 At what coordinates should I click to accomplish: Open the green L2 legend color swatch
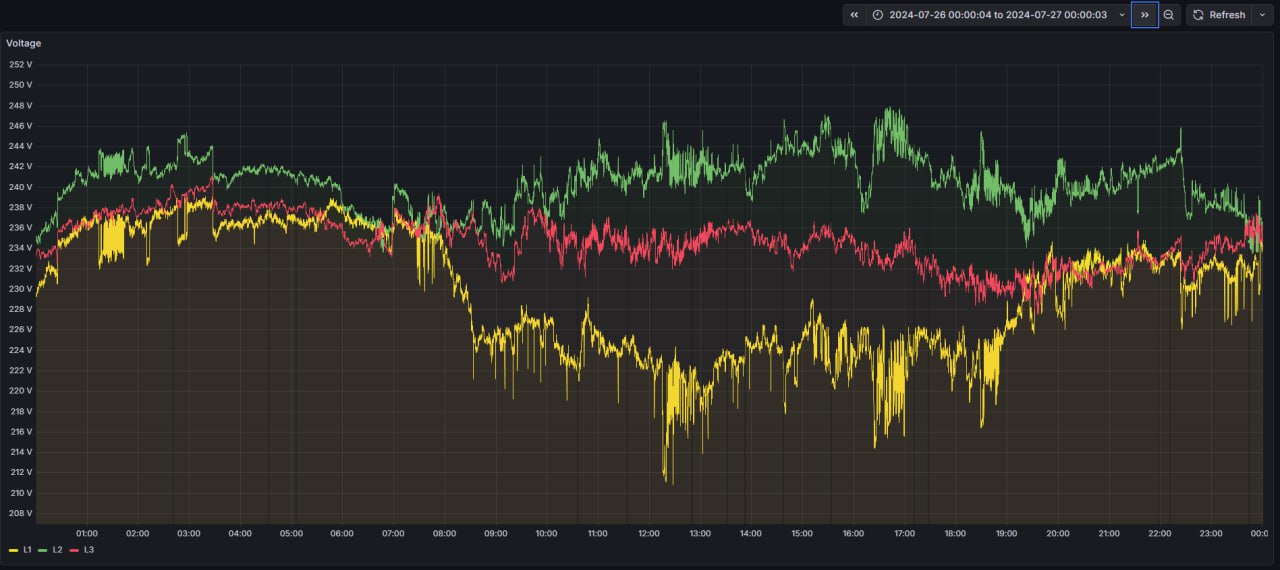43,550
